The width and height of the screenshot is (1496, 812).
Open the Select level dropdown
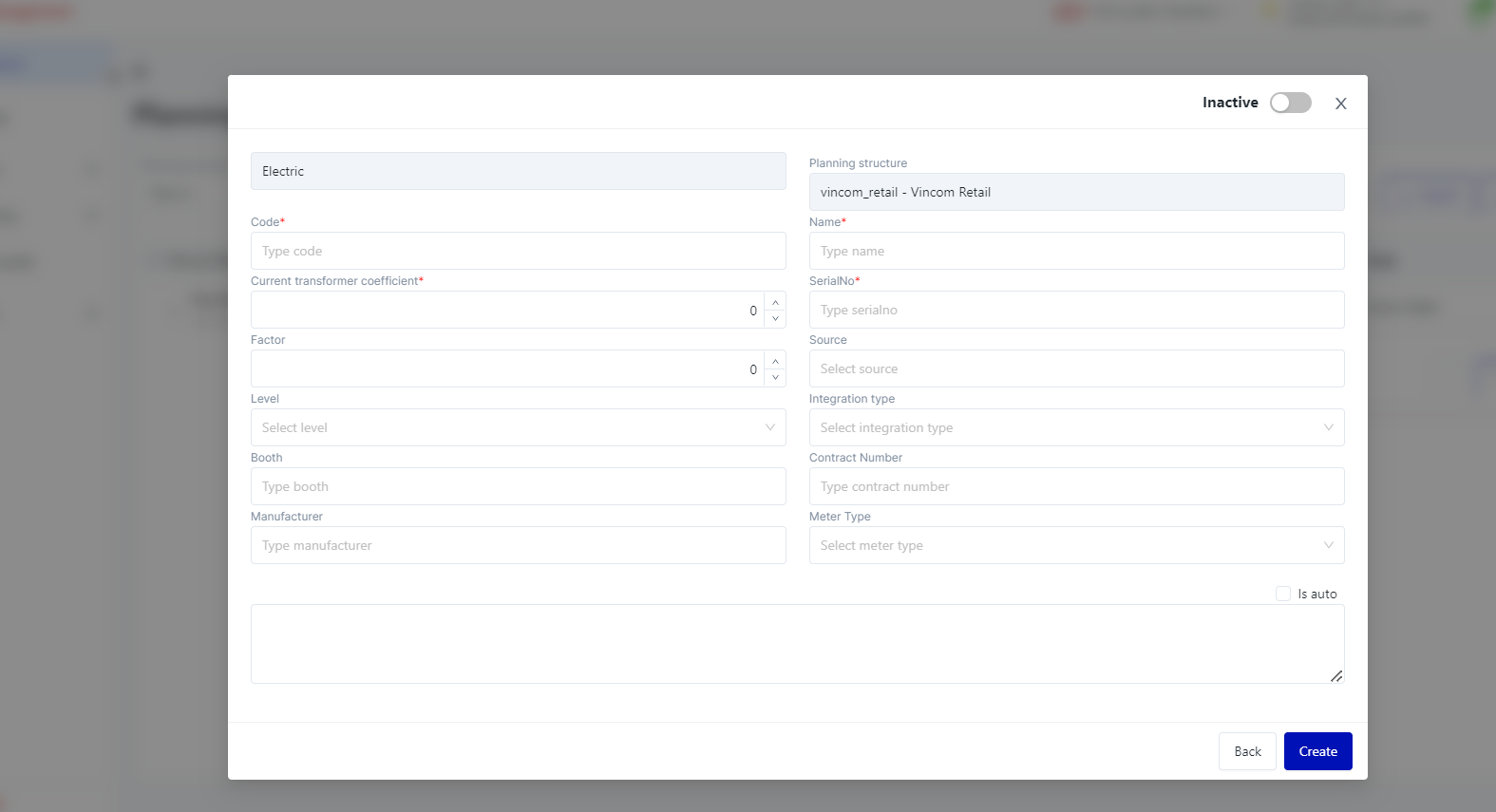518,427
